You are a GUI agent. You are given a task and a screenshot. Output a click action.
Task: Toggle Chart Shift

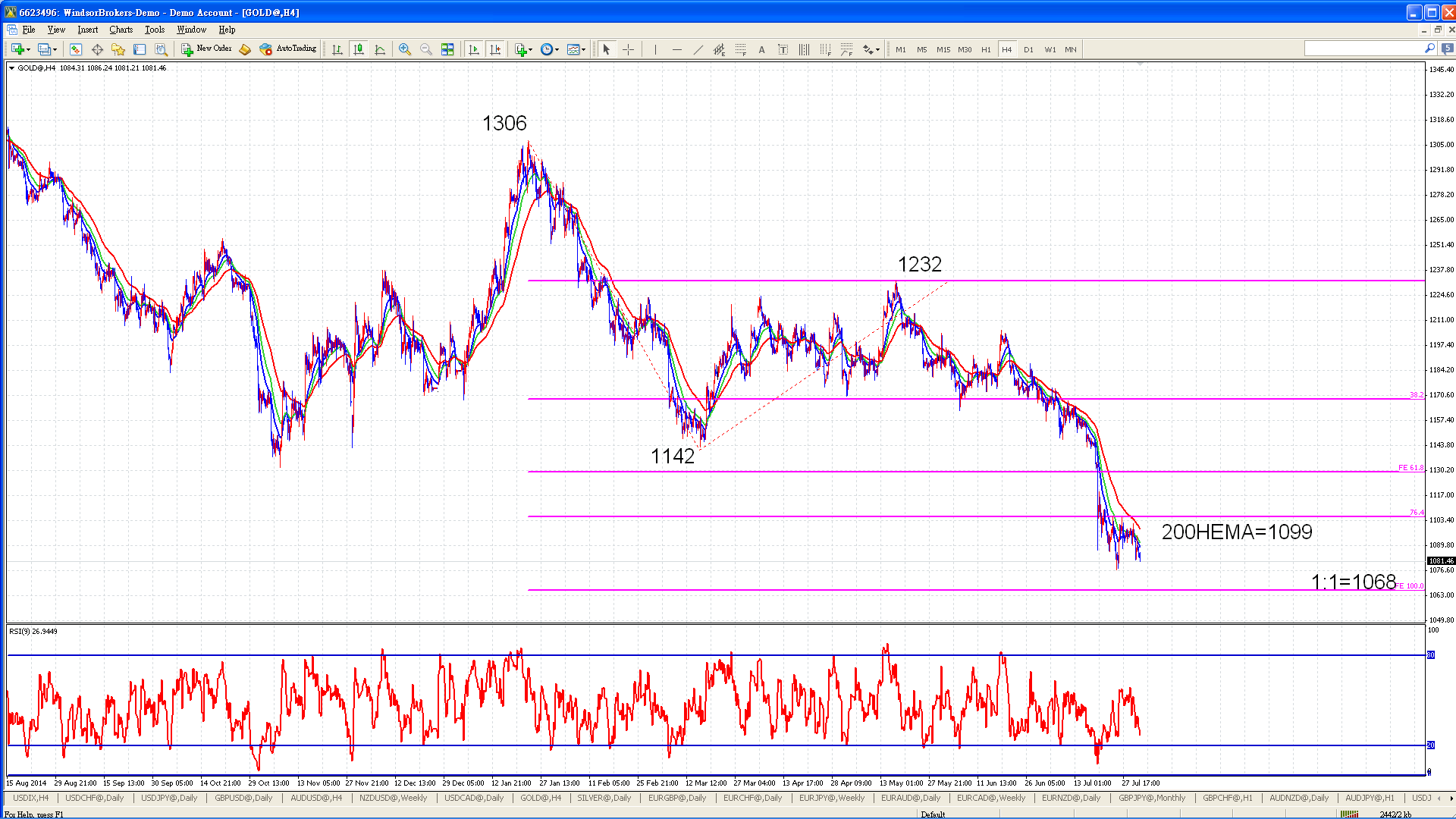click(495, 49)
